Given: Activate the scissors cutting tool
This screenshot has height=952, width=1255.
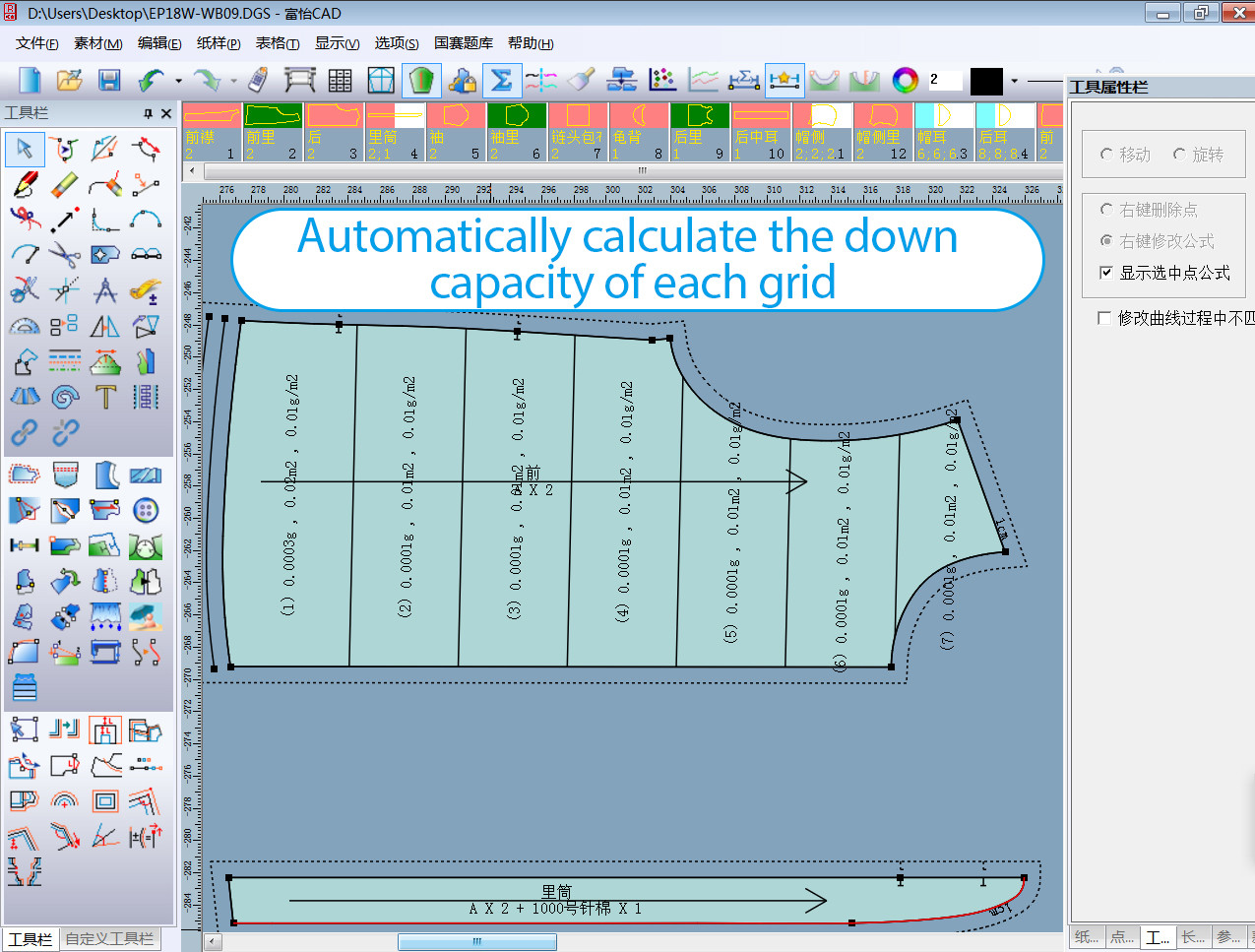Looking at the screenshot, I should [x=65, y=255].
